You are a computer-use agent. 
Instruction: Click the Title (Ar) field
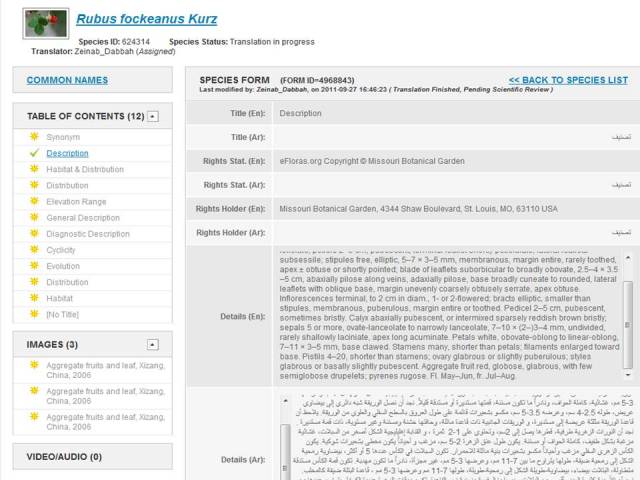click(456, 137)
